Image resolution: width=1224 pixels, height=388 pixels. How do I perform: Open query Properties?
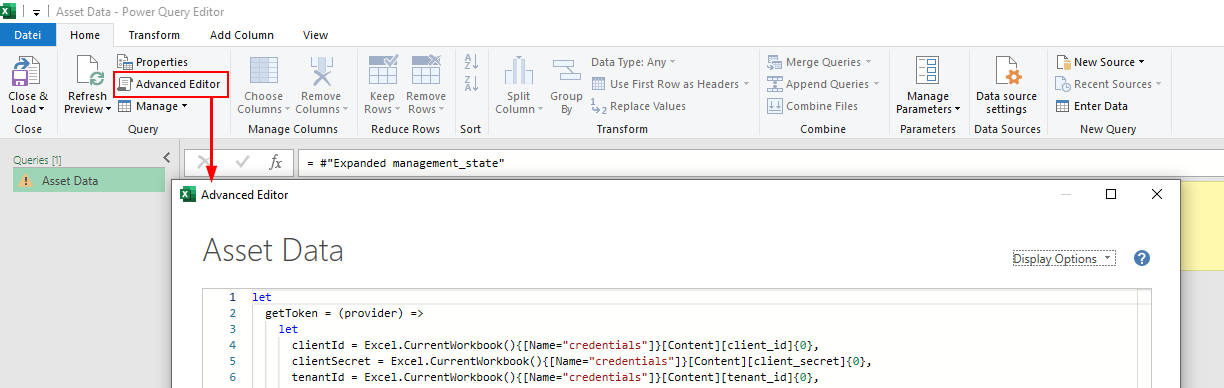click(x=152, y=62)
